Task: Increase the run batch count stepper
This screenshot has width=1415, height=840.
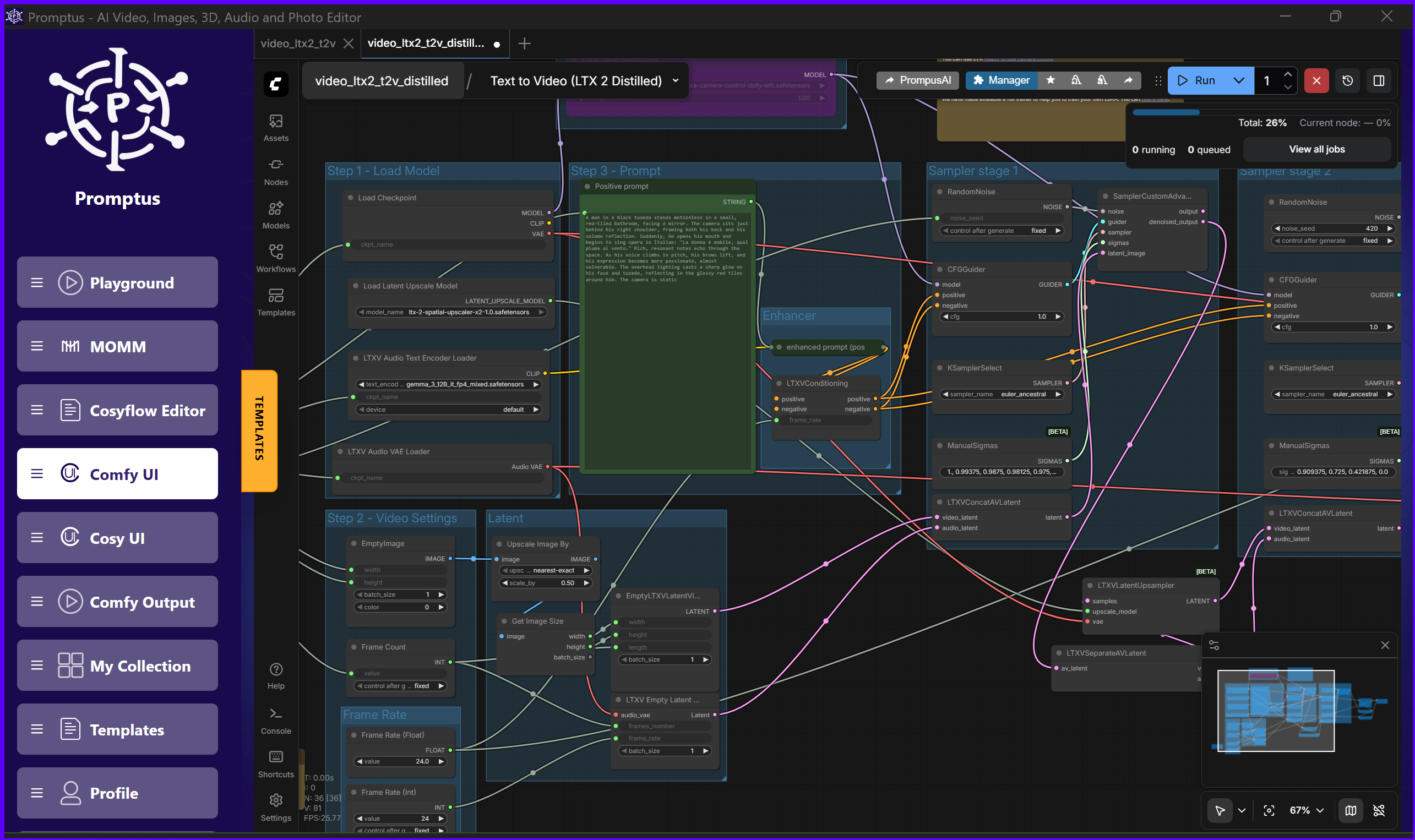Action: [x=1288, y=74]
